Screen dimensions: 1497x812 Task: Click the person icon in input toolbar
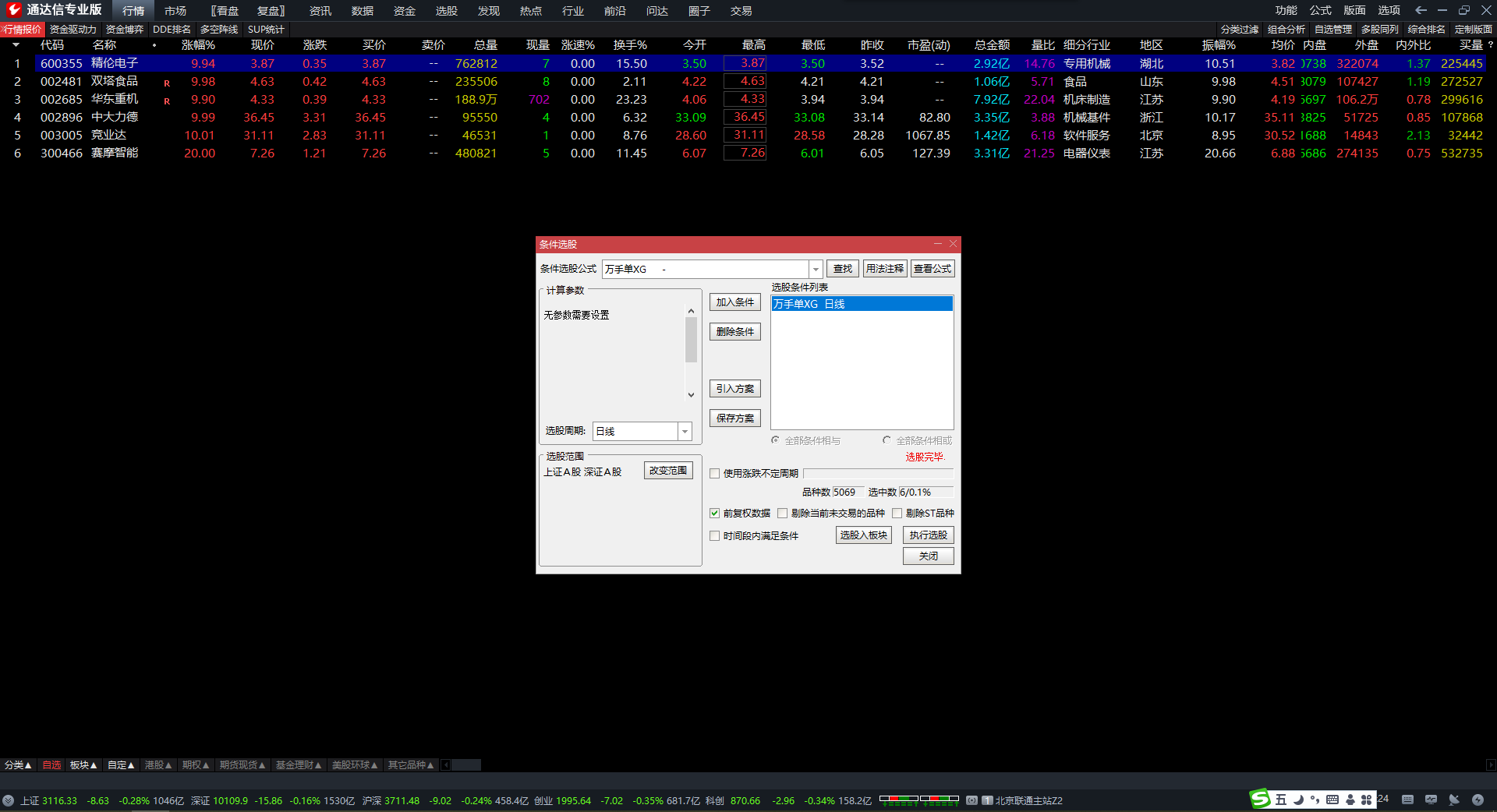[1350, 800]
